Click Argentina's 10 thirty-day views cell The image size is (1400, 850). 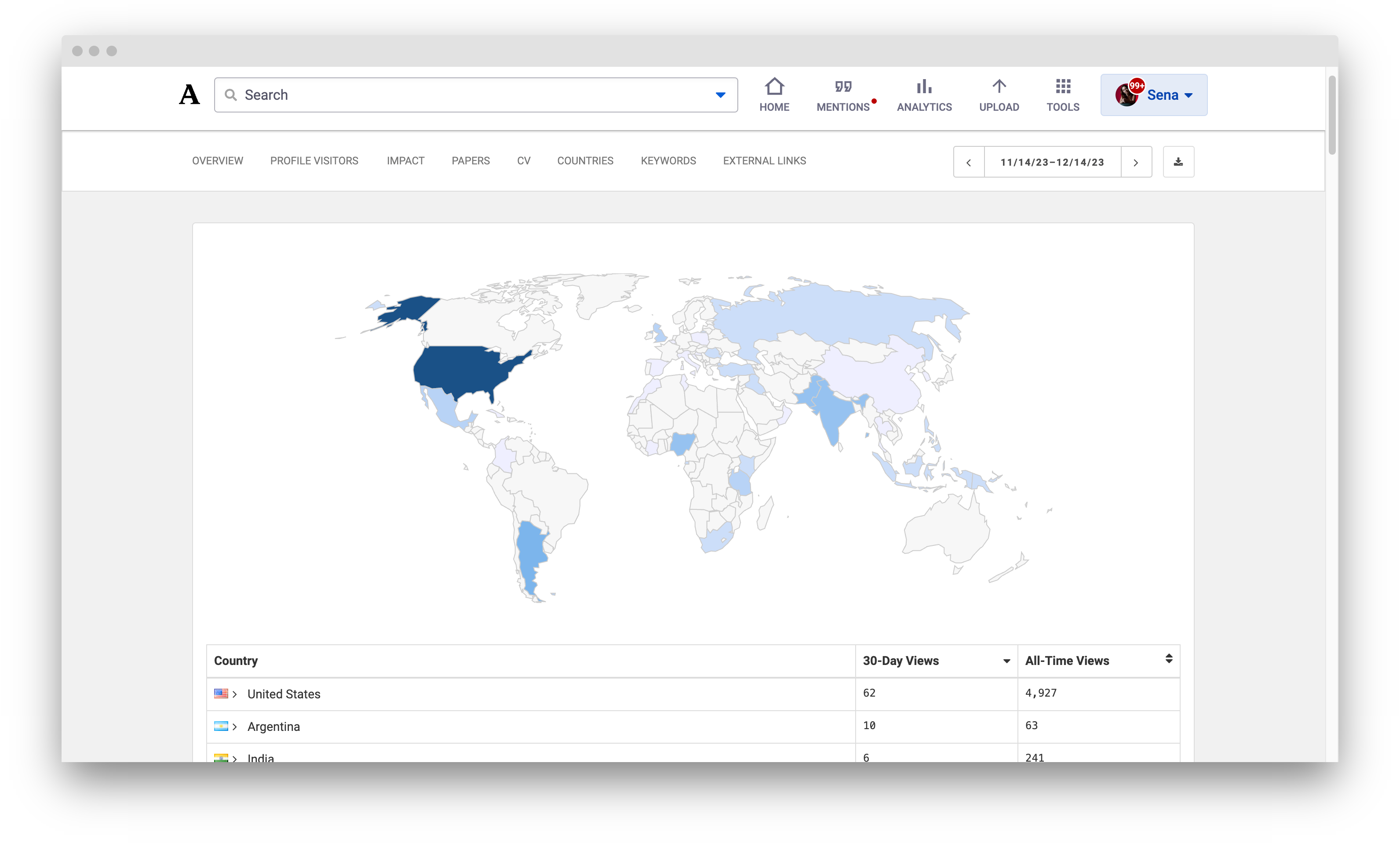point(936,726)
